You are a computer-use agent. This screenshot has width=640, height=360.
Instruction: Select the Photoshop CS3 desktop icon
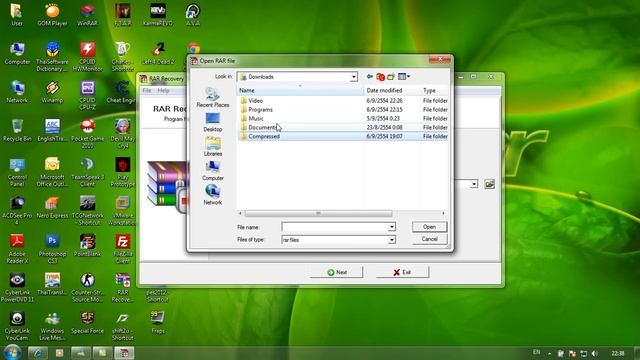(52, 249)
